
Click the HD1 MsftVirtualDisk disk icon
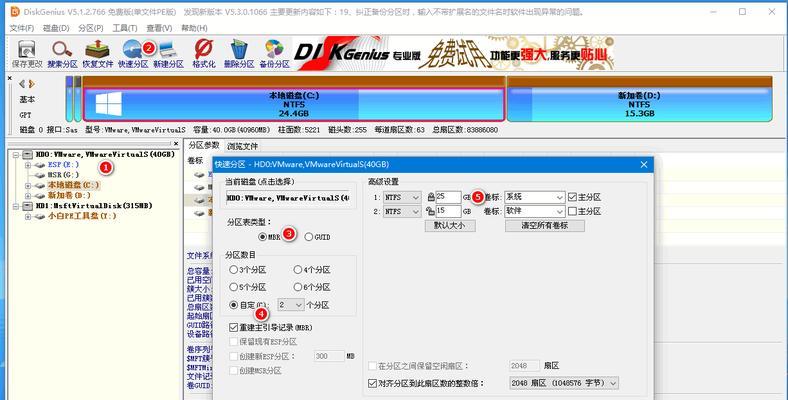(x=28, y=206)
